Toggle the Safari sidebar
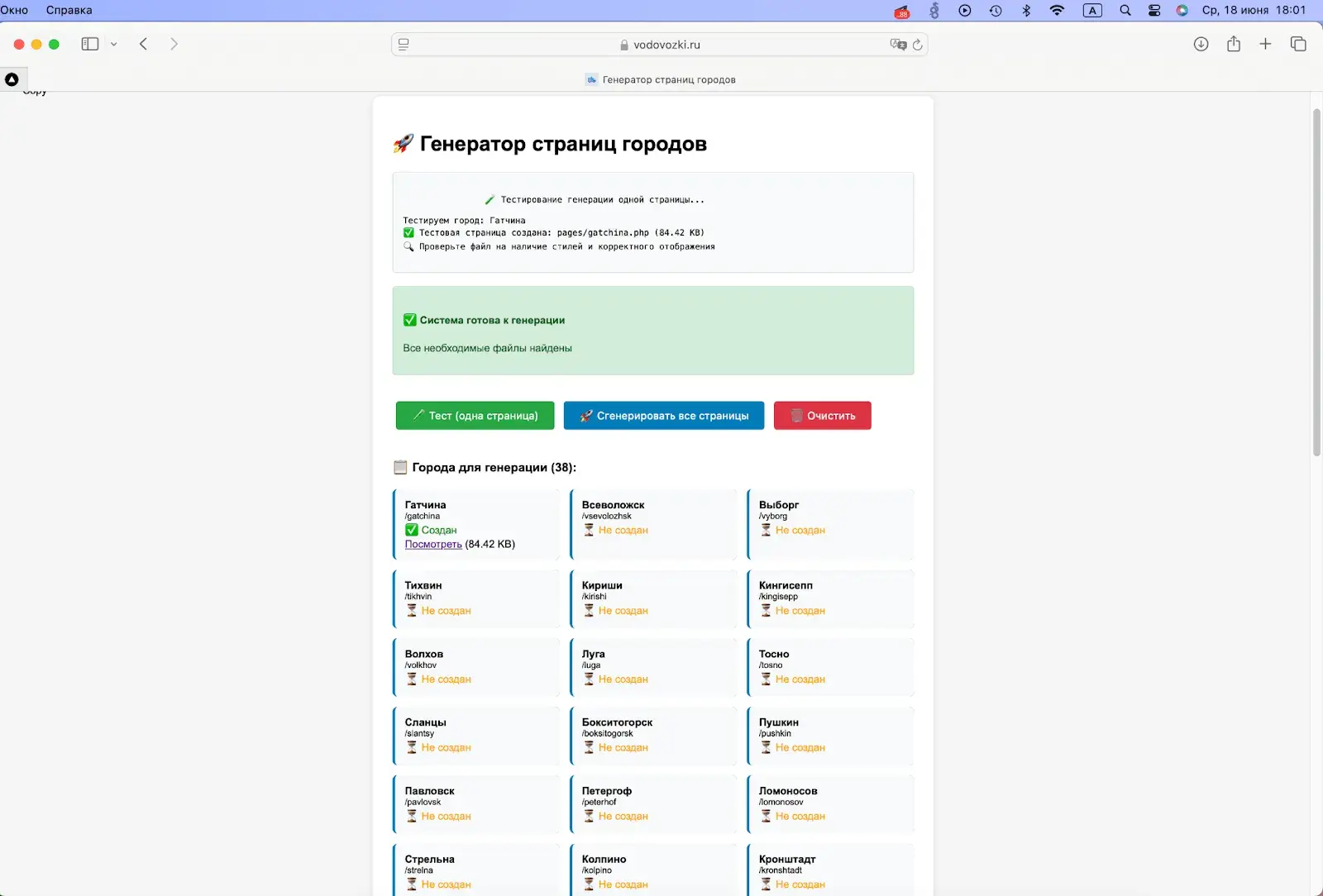The width and height of the screenshot is (1323, 896). (x=89, y=44)
